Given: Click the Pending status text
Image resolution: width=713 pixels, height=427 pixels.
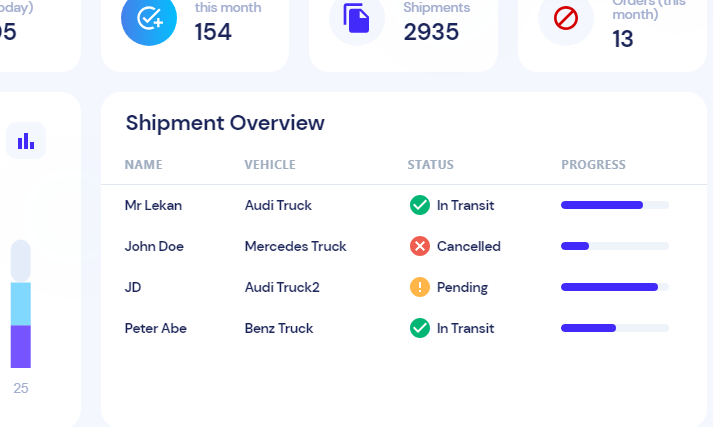Looking at the screenshot, I should (x=462, y=287).
